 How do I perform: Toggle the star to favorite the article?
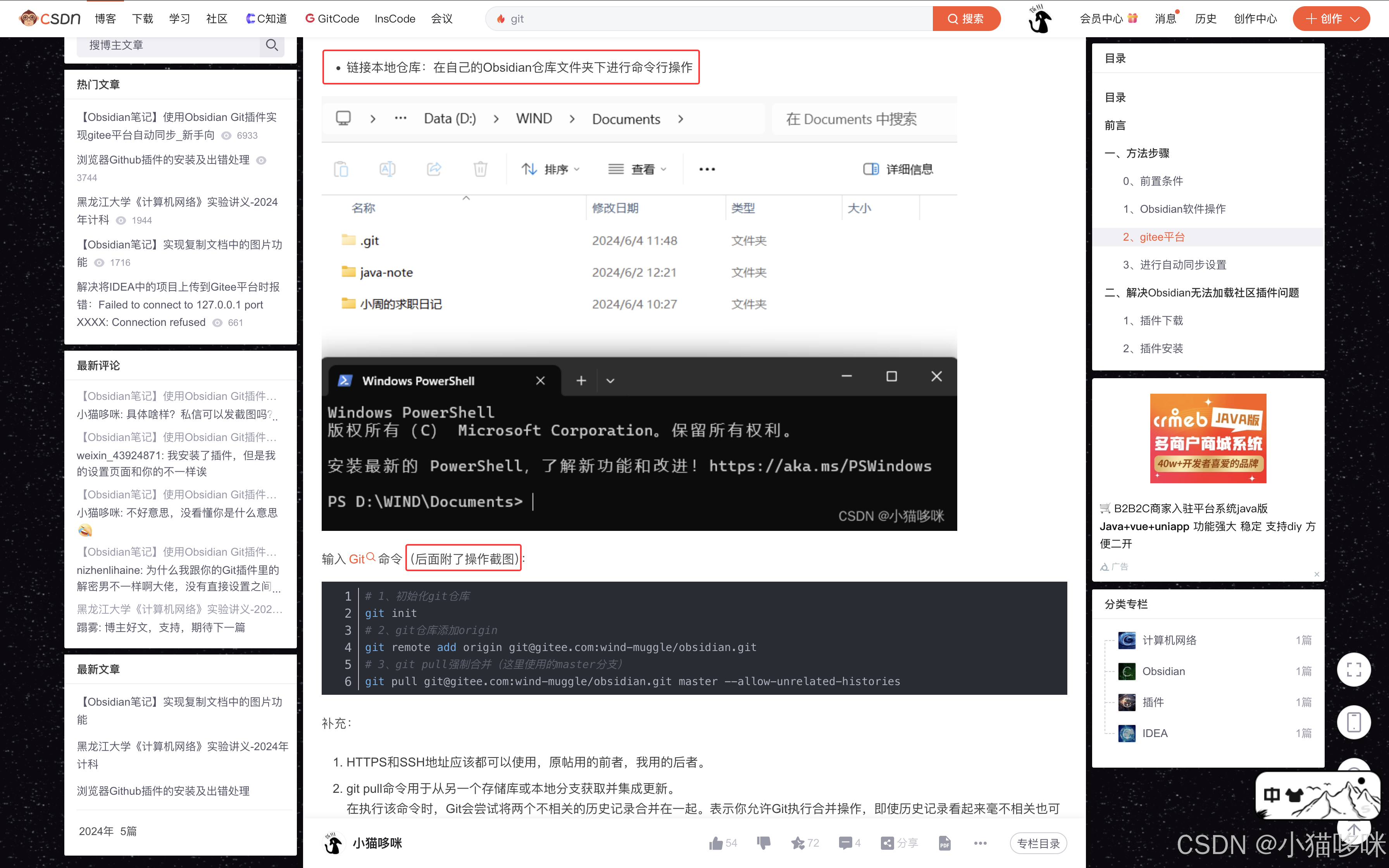click(x=798, y=843)
